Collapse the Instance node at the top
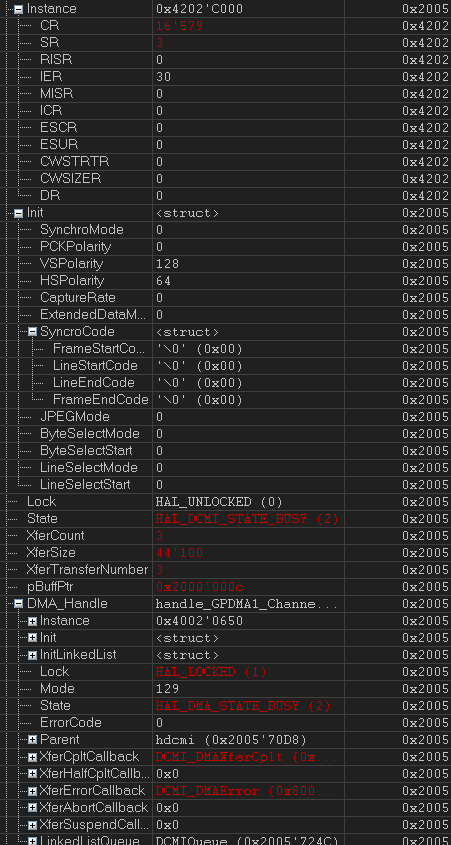451x845 pixels. 19,9
